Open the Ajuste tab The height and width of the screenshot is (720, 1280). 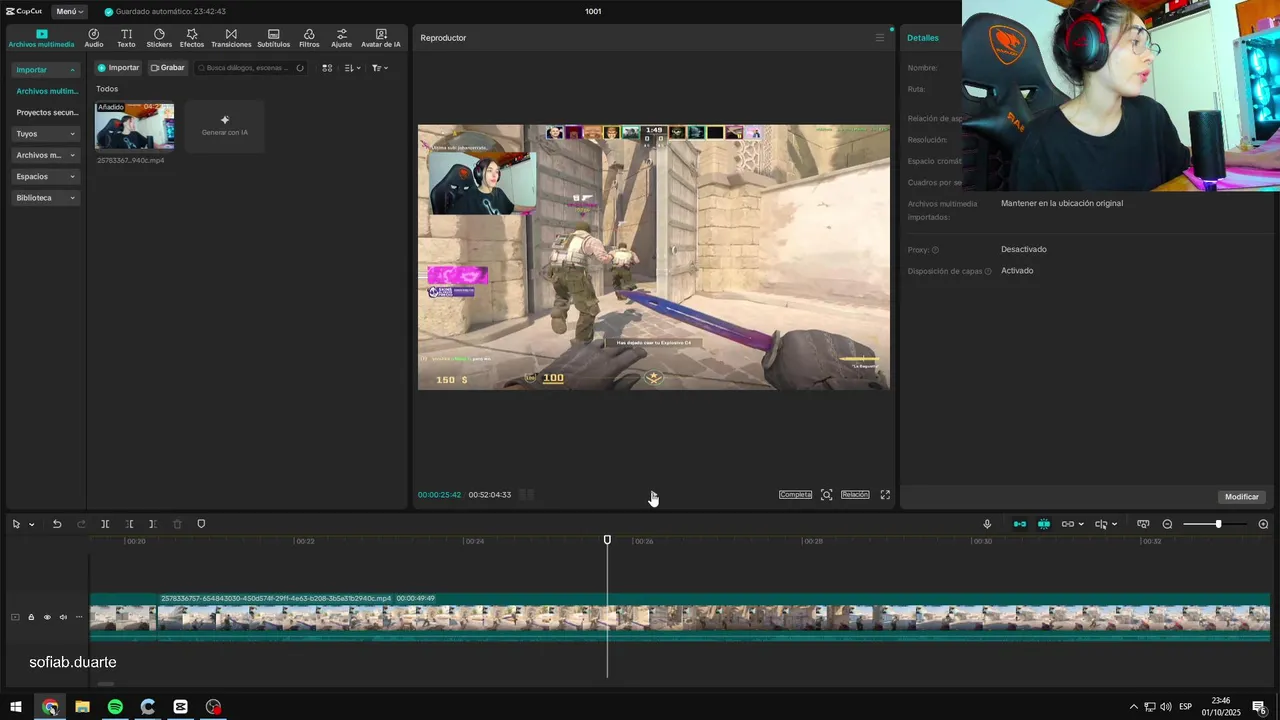tap(342, 38)
